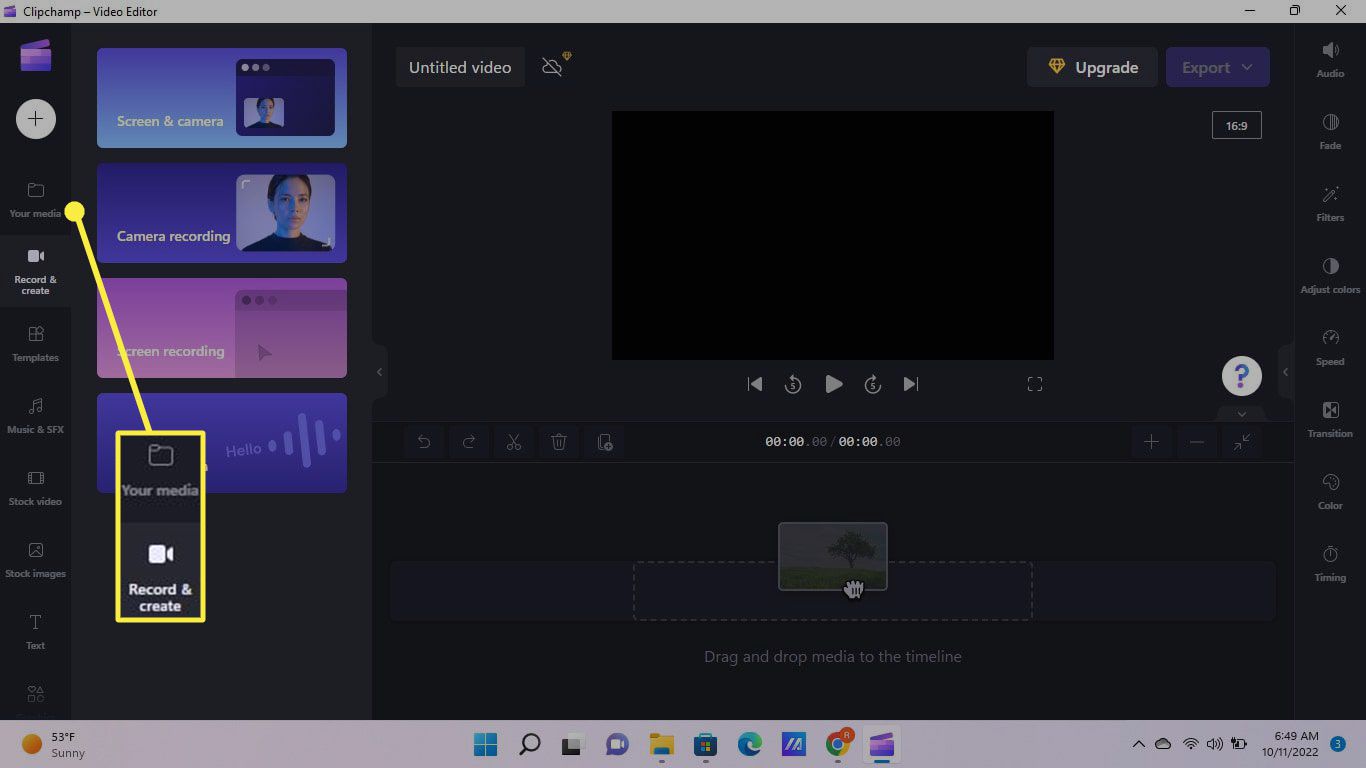
Task: Choose Camera recording card
Action: [x=222, y=213]
